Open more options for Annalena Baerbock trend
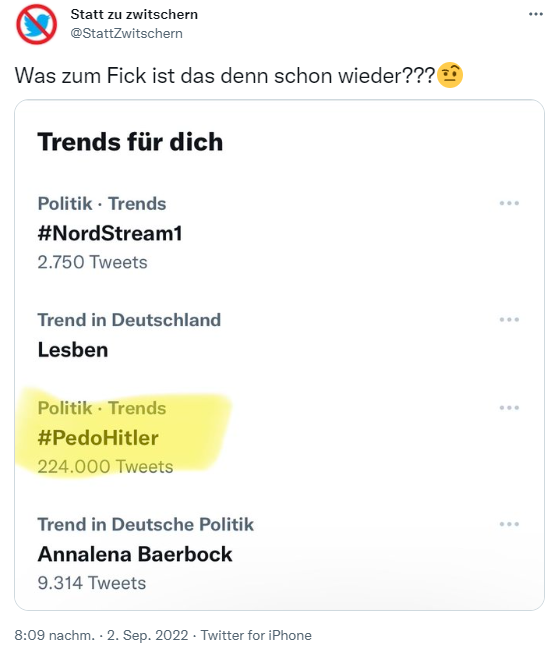Screen dimensions: 552x650 (x=509, y=524)
